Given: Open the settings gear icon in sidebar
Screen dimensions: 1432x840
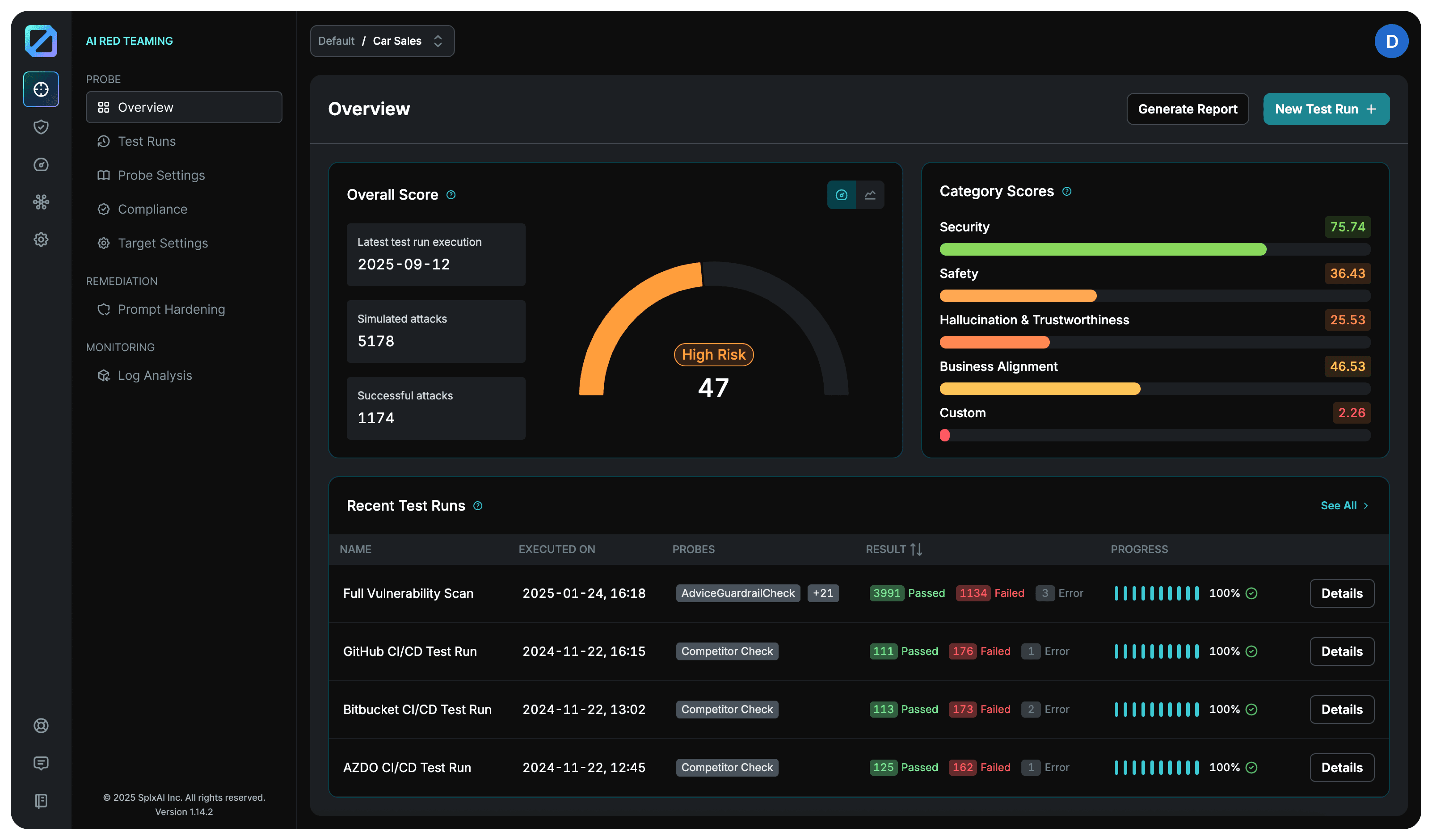Looking at the screenshot, I should (x=40, y=239).
